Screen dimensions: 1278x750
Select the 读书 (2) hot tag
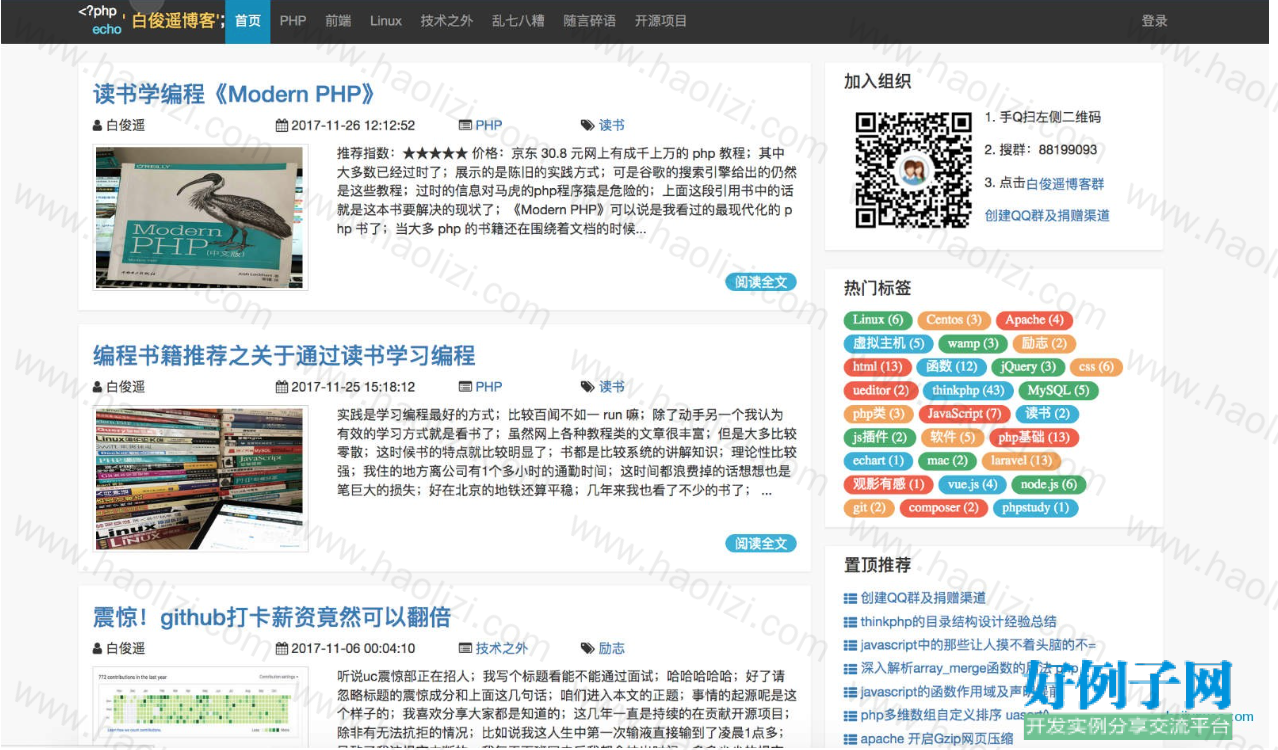(x=1047, y=414)
